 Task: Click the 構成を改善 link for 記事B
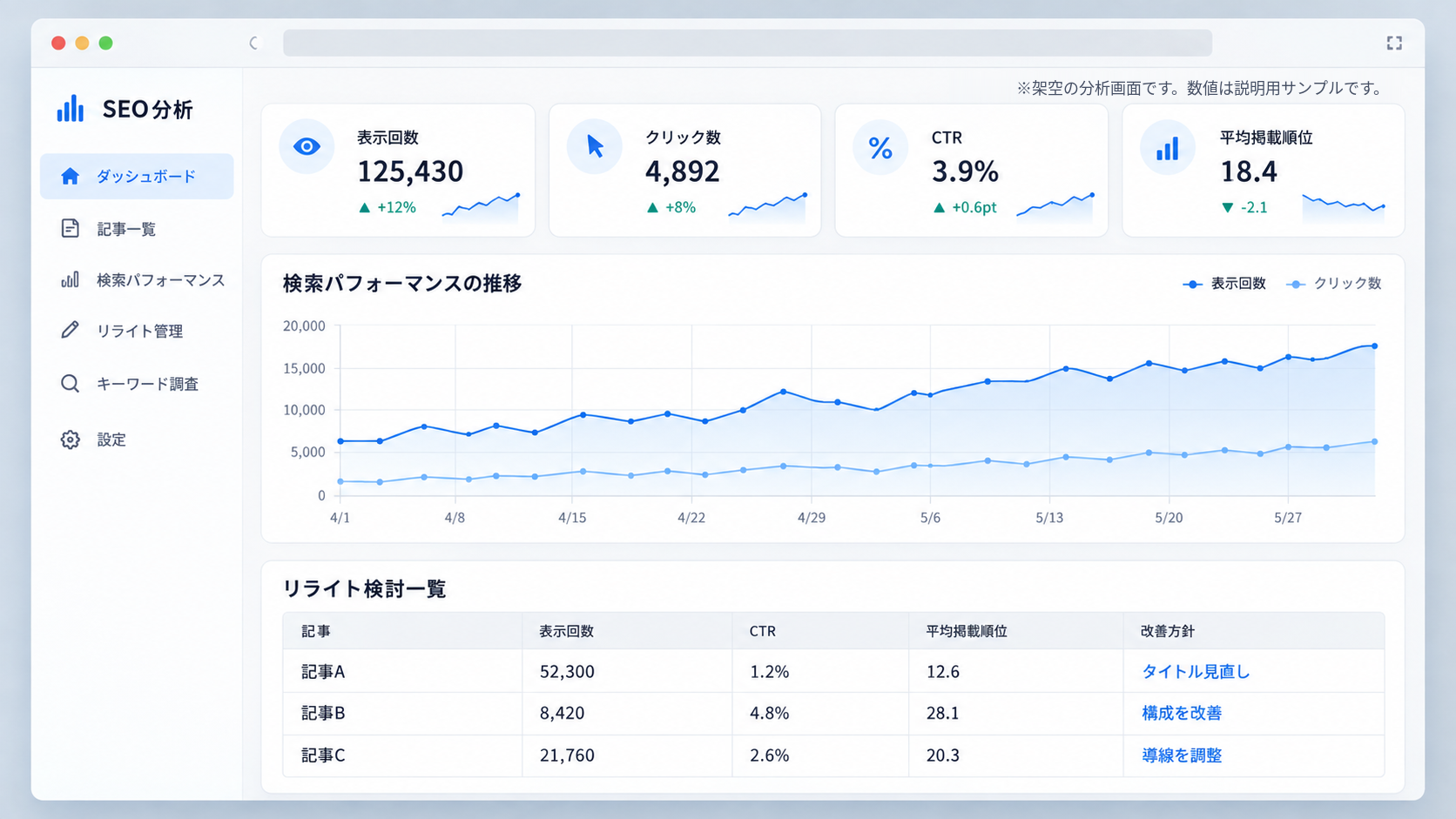pos(1182,714)
